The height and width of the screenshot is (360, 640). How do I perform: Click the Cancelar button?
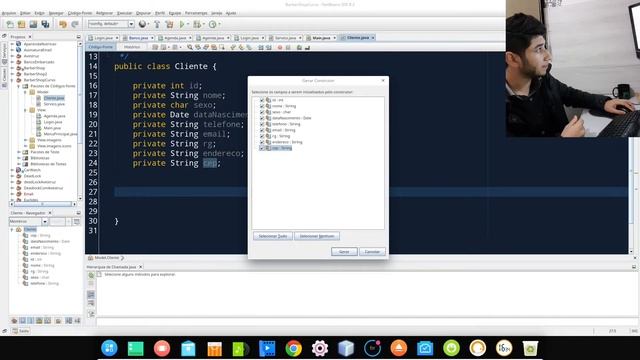[372, 252]
